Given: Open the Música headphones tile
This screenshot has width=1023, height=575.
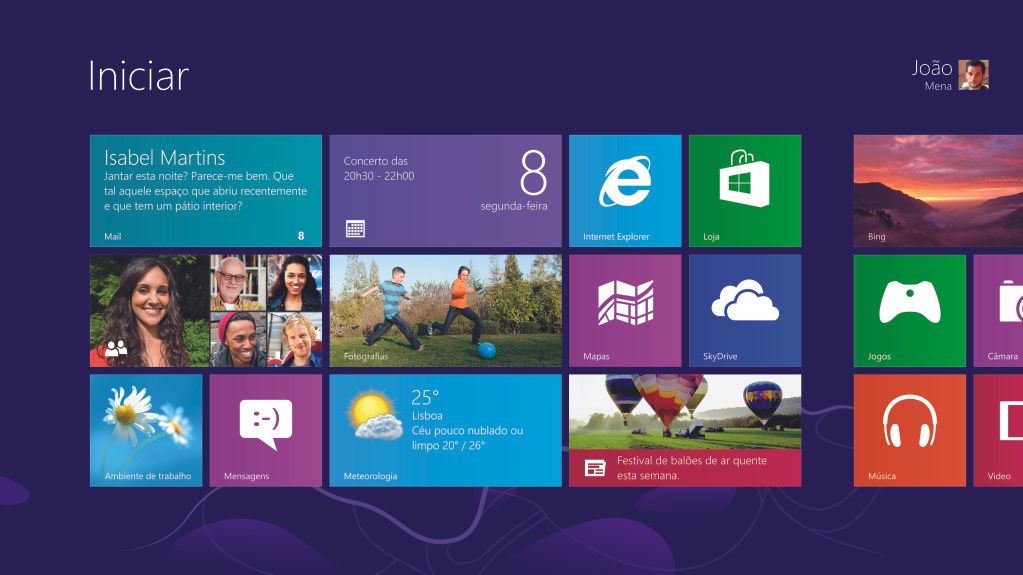Looking at the screenshot, I should coord(909,430).
